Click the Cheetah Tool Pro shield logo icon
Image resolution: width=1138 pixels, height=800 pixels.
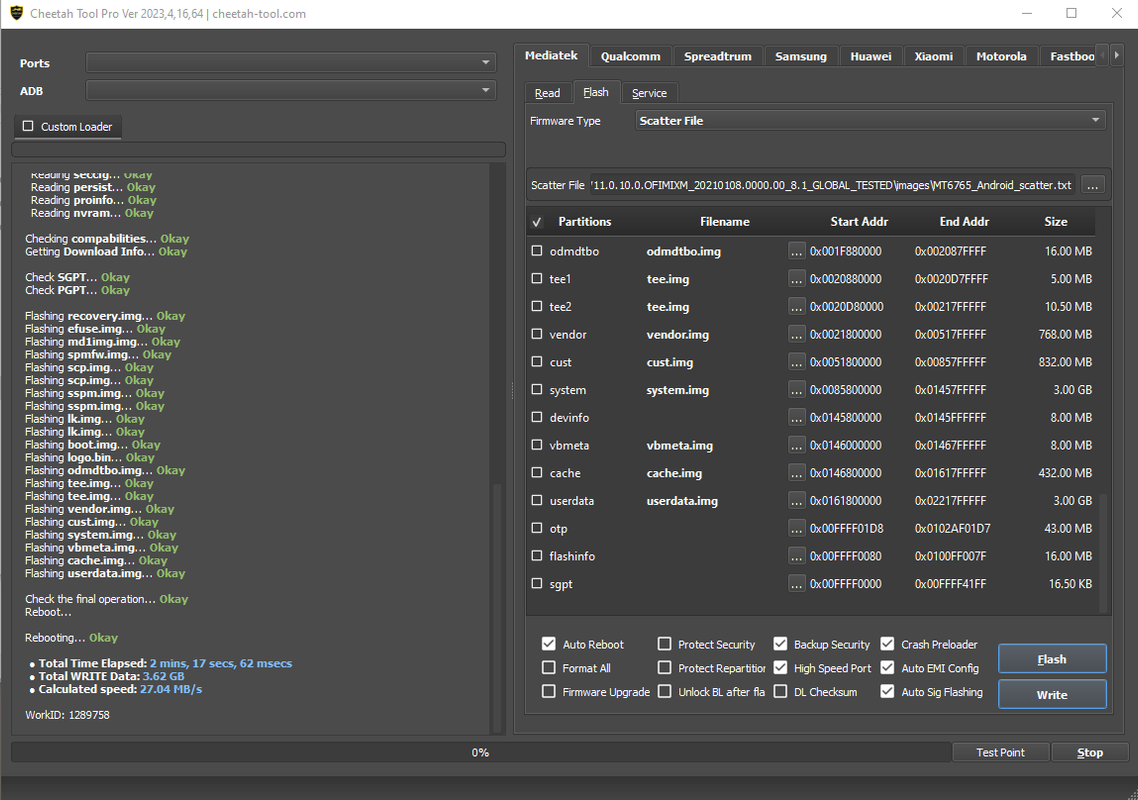15,13
